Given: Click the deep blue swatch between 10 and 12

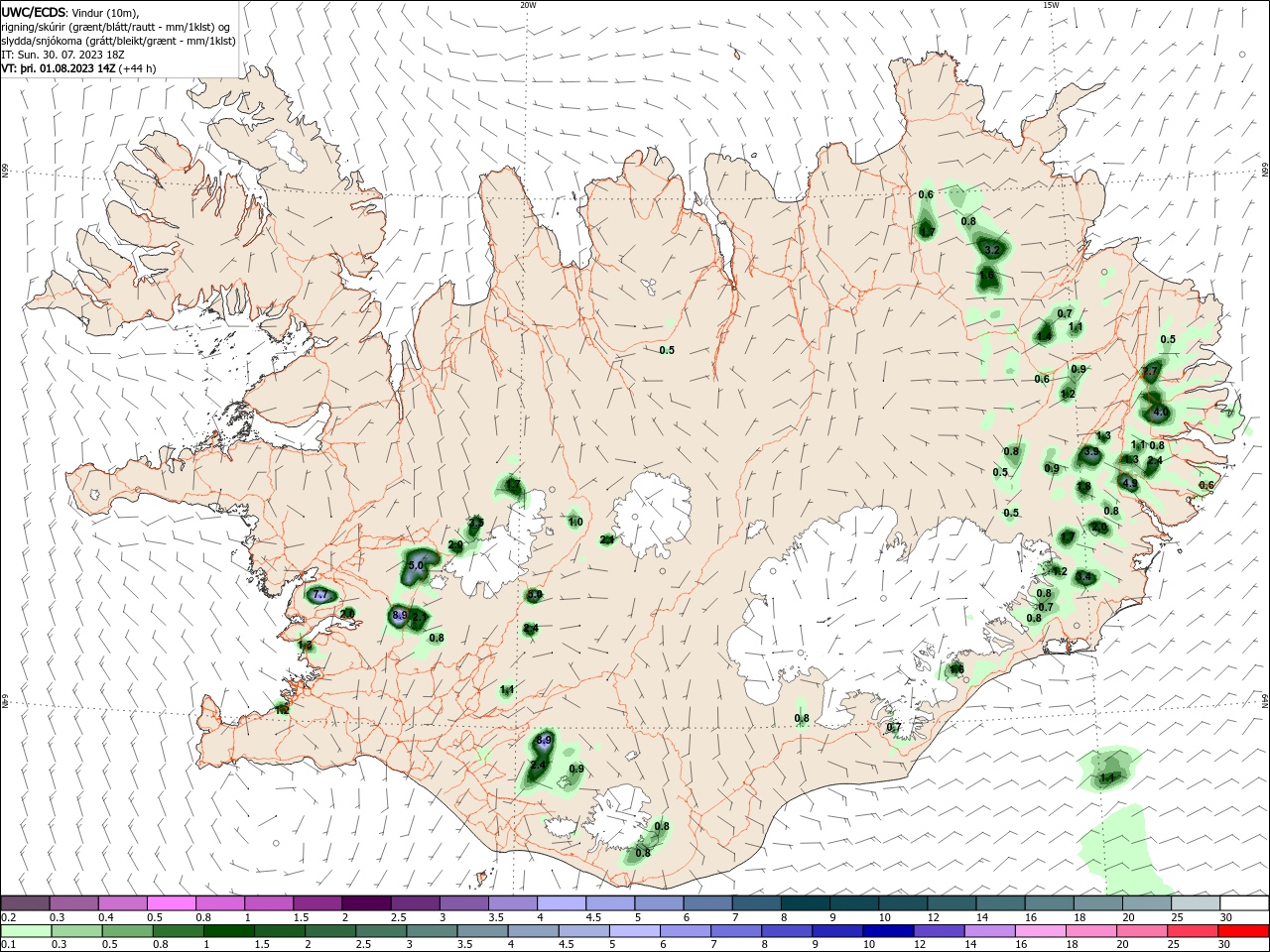Looking at the screenshot, I should click(x=887, y=931).
